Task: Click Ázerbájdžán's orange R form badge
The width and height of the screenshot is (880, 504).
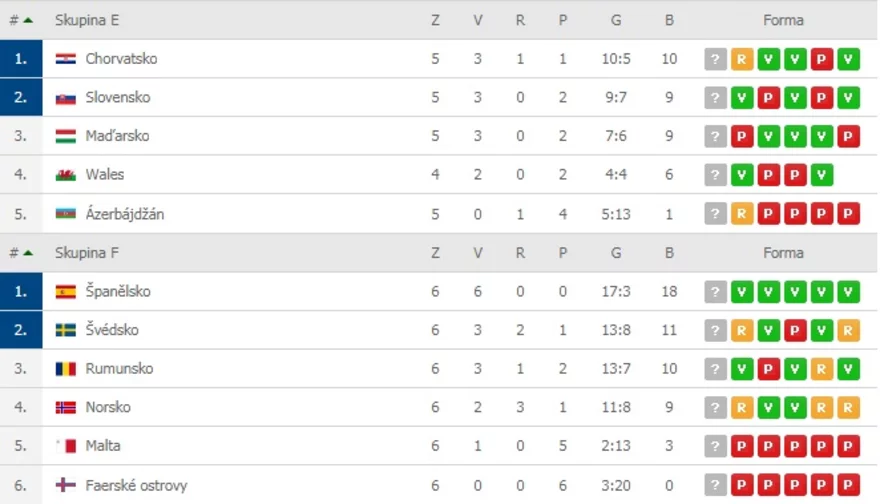Action: tap(741, 214)
